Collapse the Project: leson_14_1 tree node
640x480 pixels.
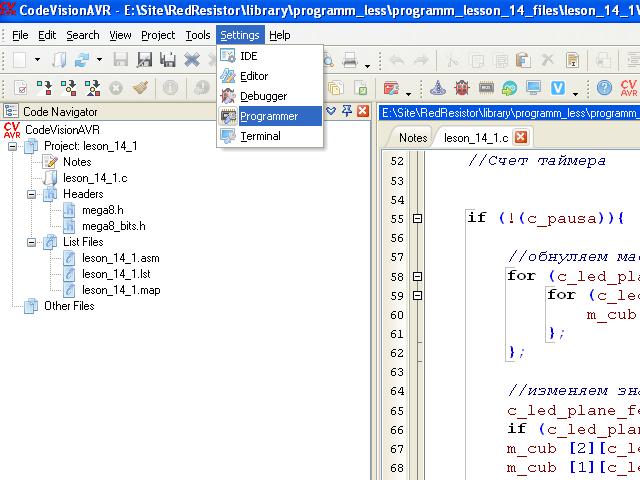[13, 146]
